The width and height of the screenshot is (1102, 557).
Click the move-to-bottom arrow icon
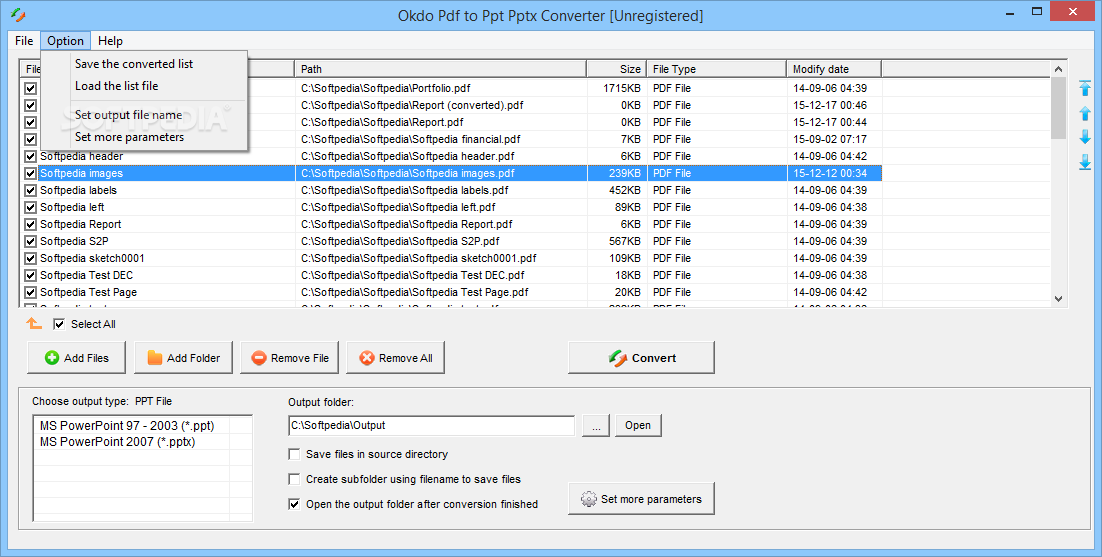(1085, 162)
